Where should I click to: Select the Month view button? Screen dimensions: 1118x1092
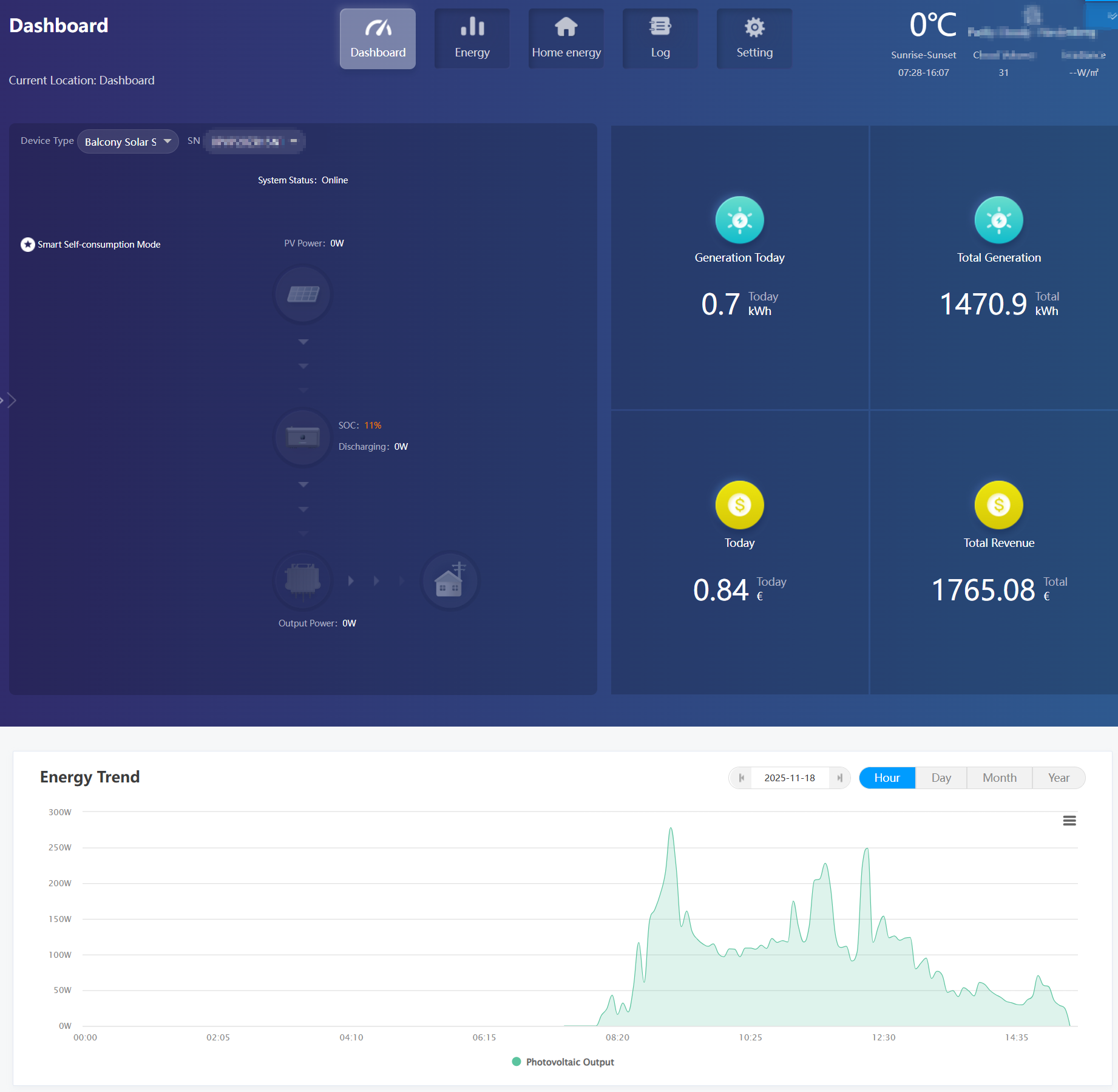pyautogui.click(x=999, y=778)
